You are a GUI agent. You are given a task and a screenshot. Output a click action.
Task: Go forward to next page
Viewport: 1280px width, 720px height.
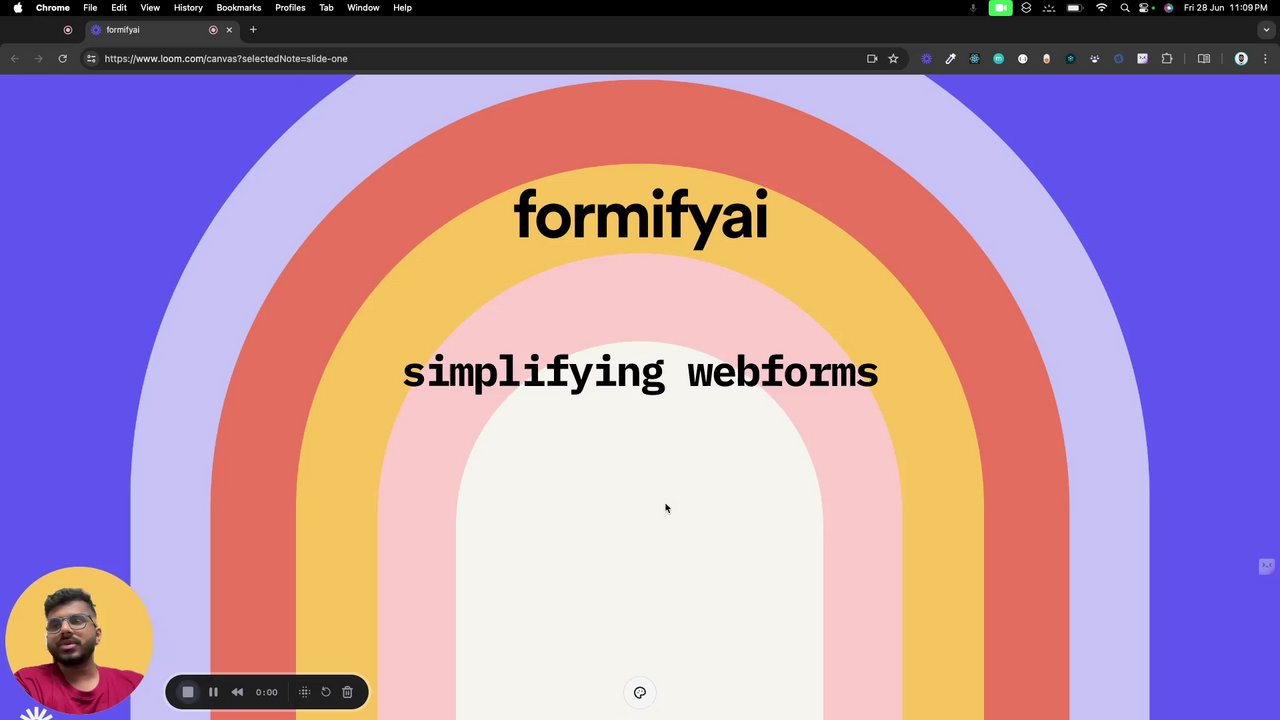click(x=38, y=59)
